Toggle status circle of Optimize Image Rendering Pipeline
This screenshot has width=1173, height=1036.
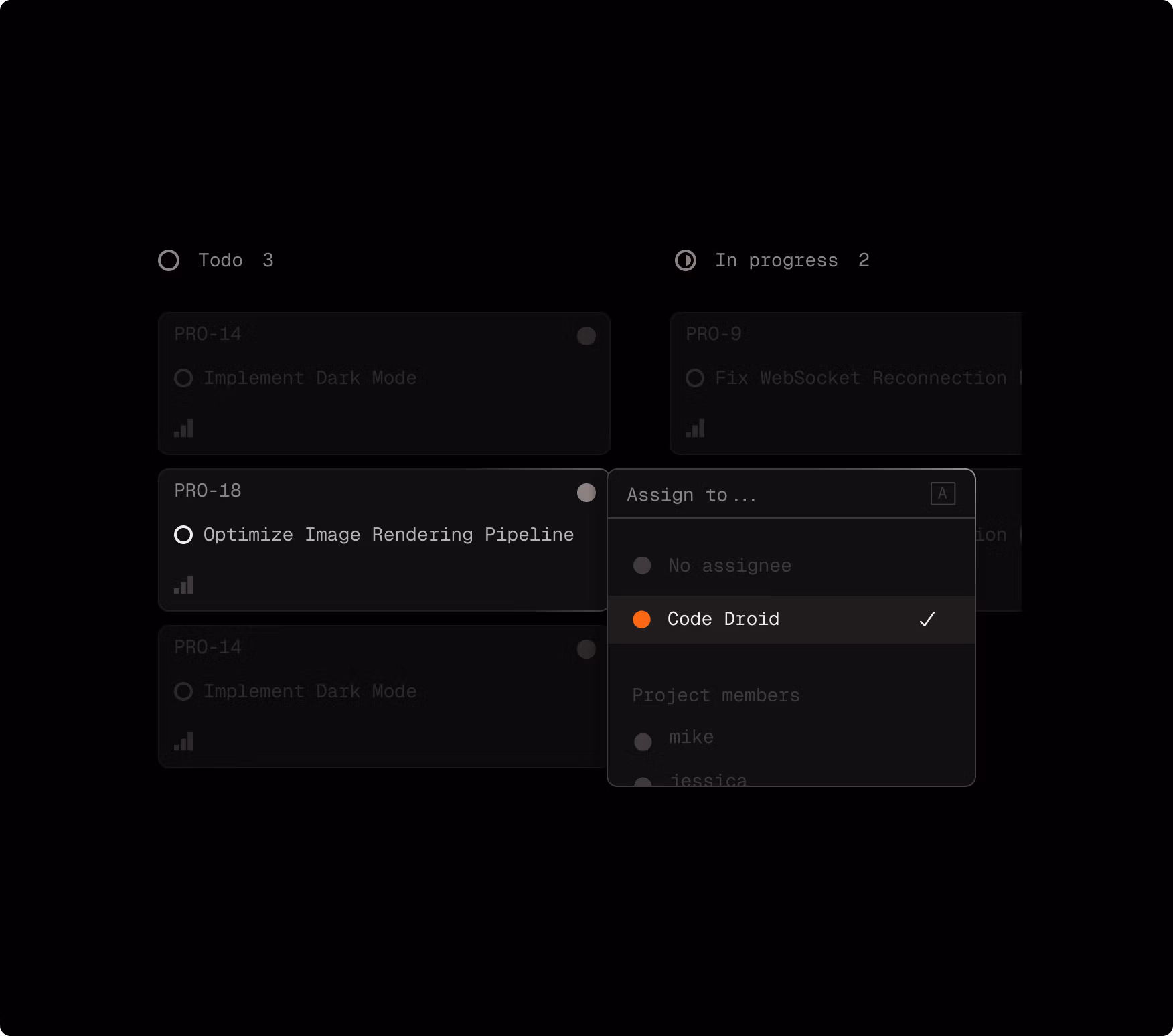tap(183, 535)
